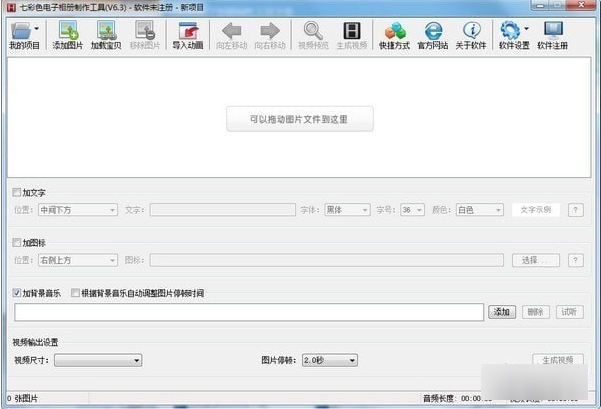This screenshot has width=601, height=409.
Task: Open the 我的项目 toolbar menu
Action: click(x=23, y=35)
